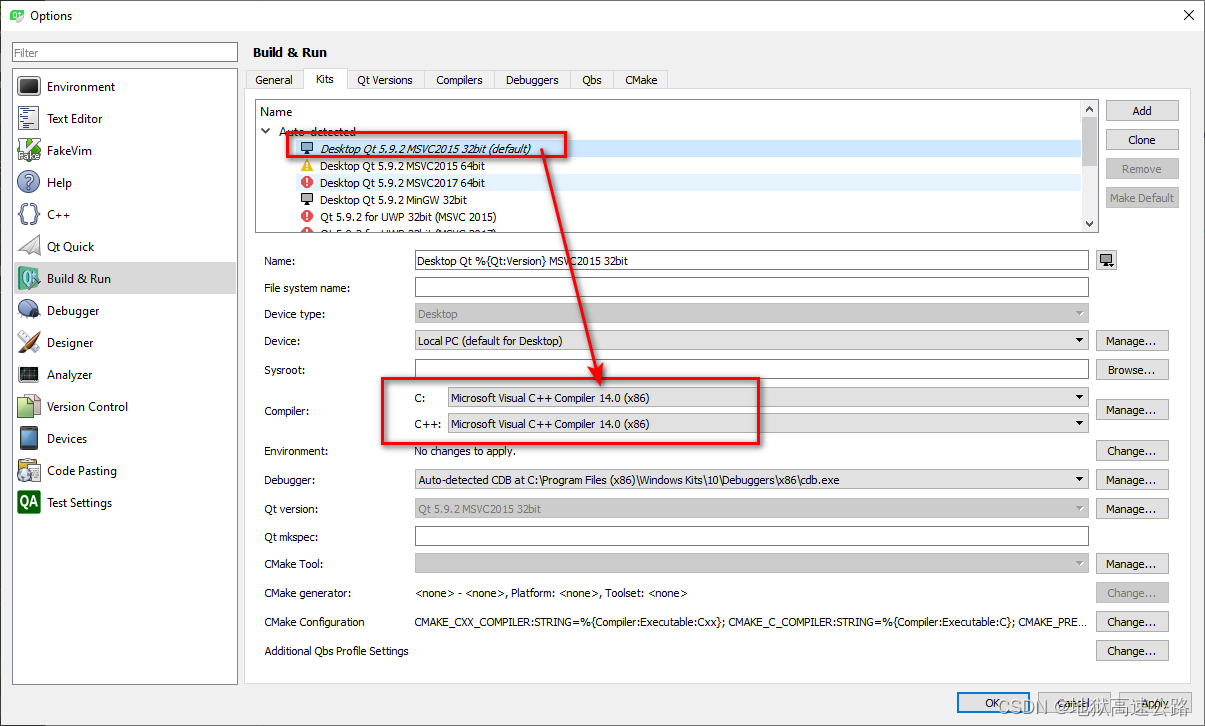The height and width of the screenshot is (726, 1205).
Task: Open FakeVim settings icon
Action: pos(29,151)
